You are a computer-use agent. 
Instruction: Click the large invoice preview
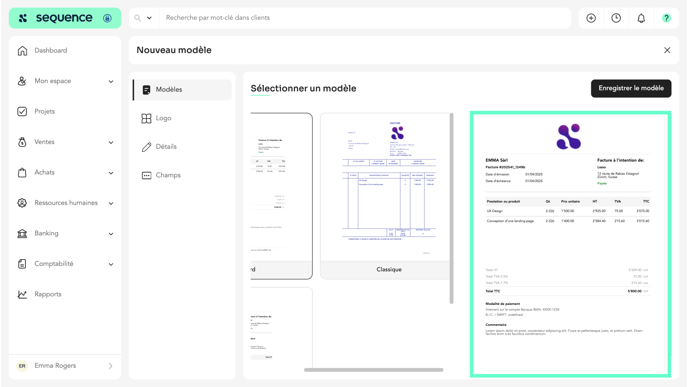coord(570,244)
